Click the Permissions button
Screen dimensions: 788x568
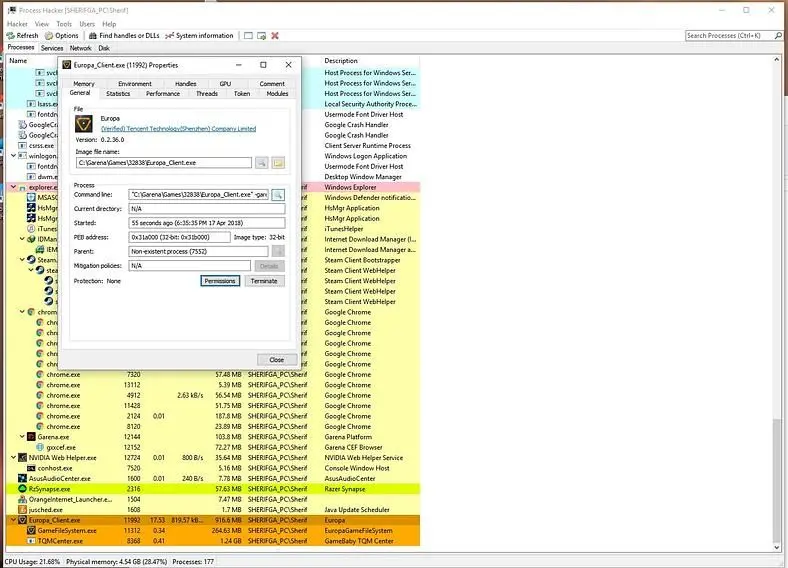(220, 281)
